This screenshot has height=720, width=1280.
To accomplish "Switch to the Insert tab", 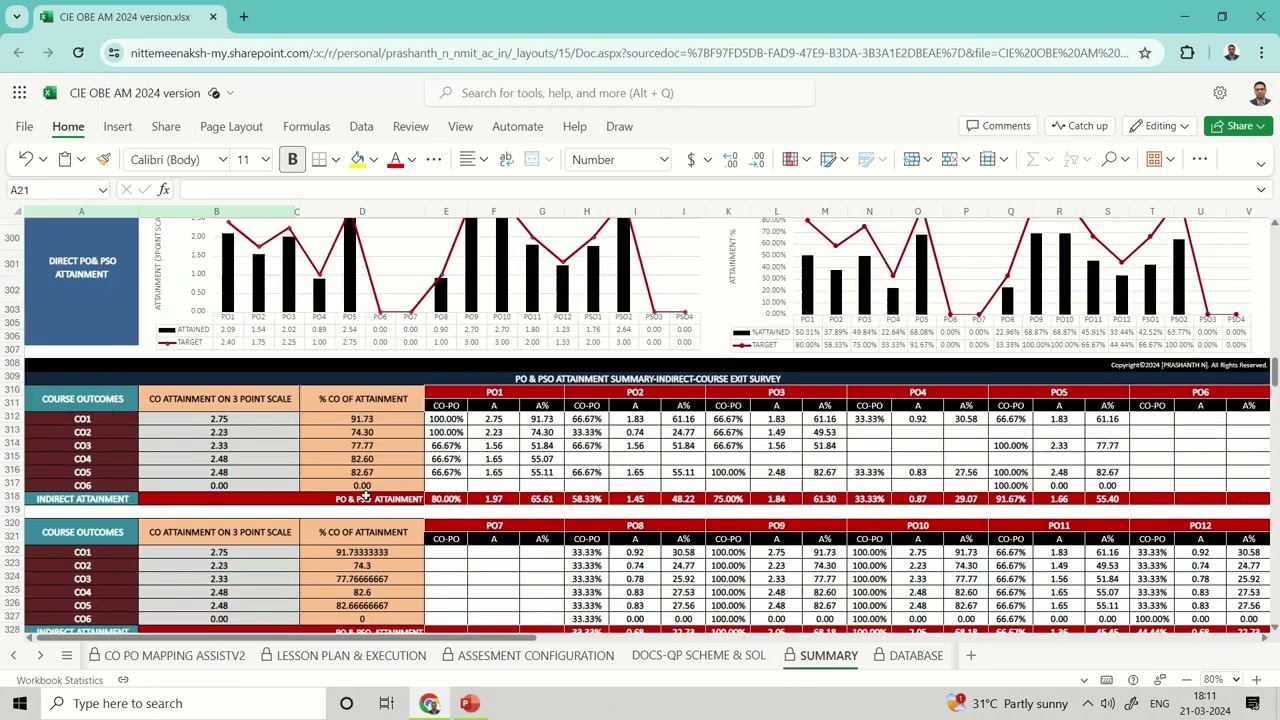I will 117,126.
